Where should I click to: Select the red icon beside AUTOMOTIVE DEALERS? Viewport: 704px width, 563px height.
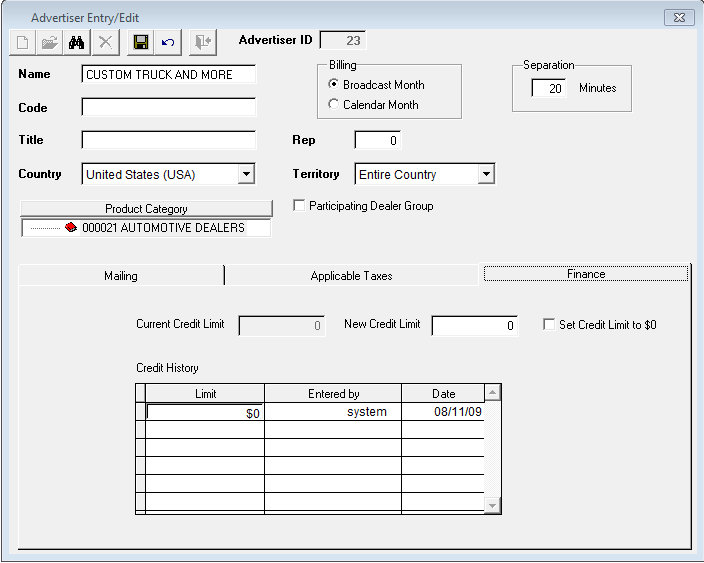[x=70, y=228]
